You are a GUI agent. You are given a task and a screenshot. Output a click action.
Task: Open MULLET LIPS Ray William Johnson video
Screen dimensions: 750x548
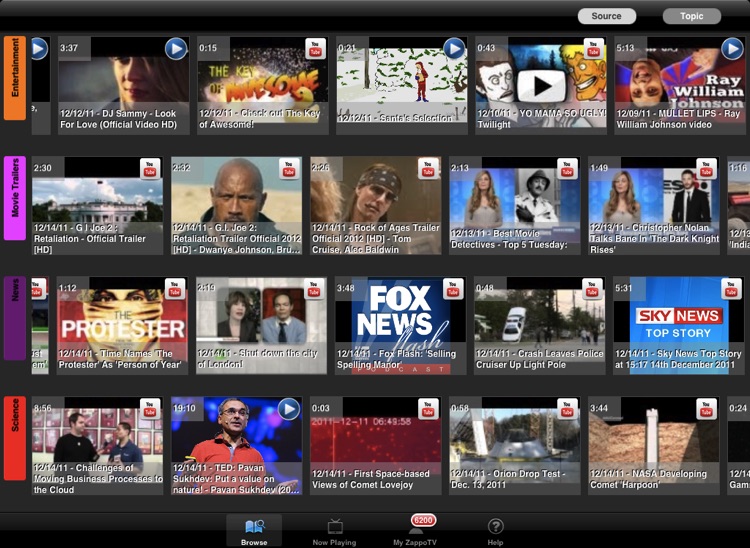680,85
